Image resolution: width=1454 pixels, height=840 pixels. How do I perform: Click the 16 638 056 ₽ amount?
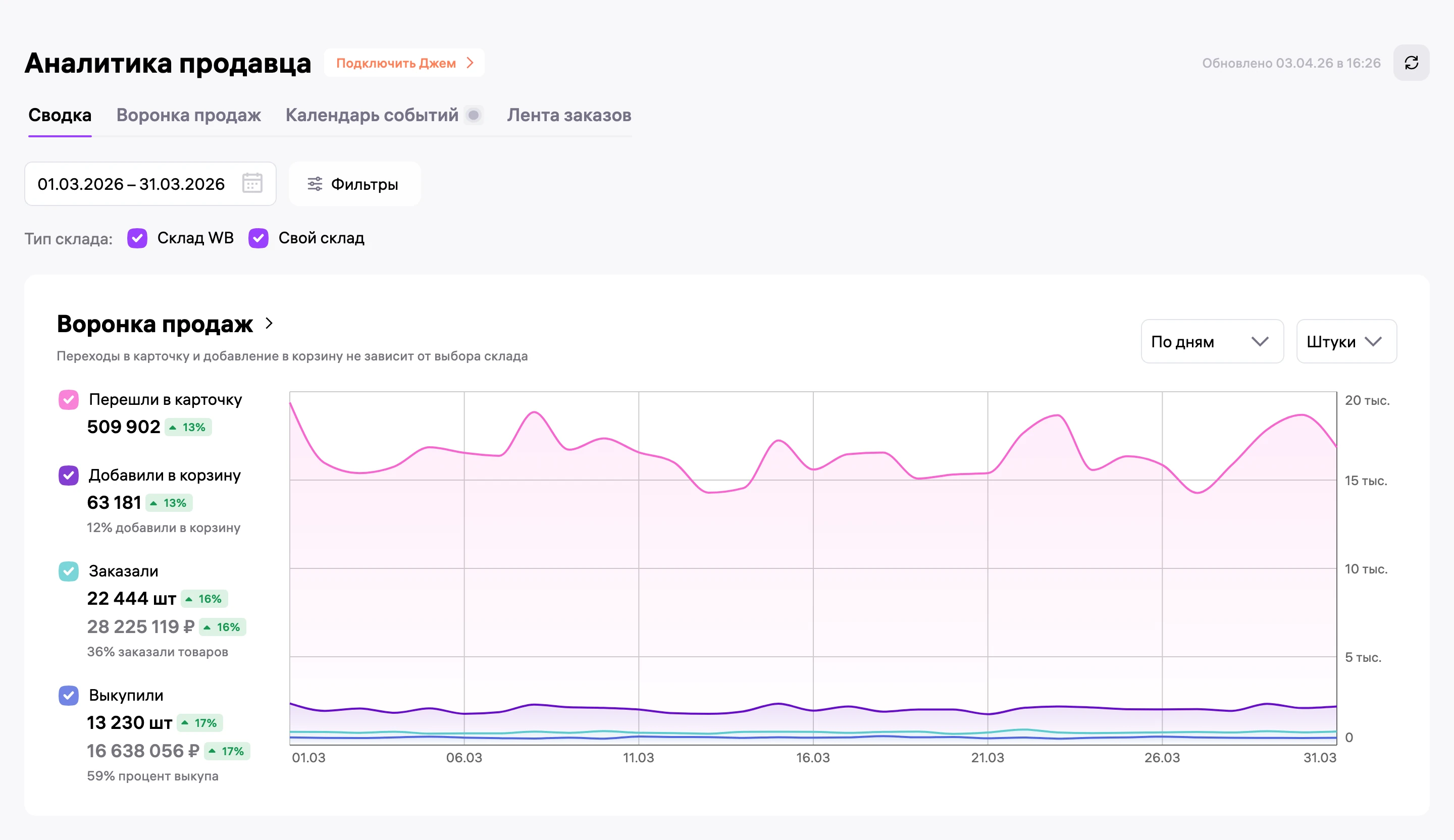[x=143, y=751]
